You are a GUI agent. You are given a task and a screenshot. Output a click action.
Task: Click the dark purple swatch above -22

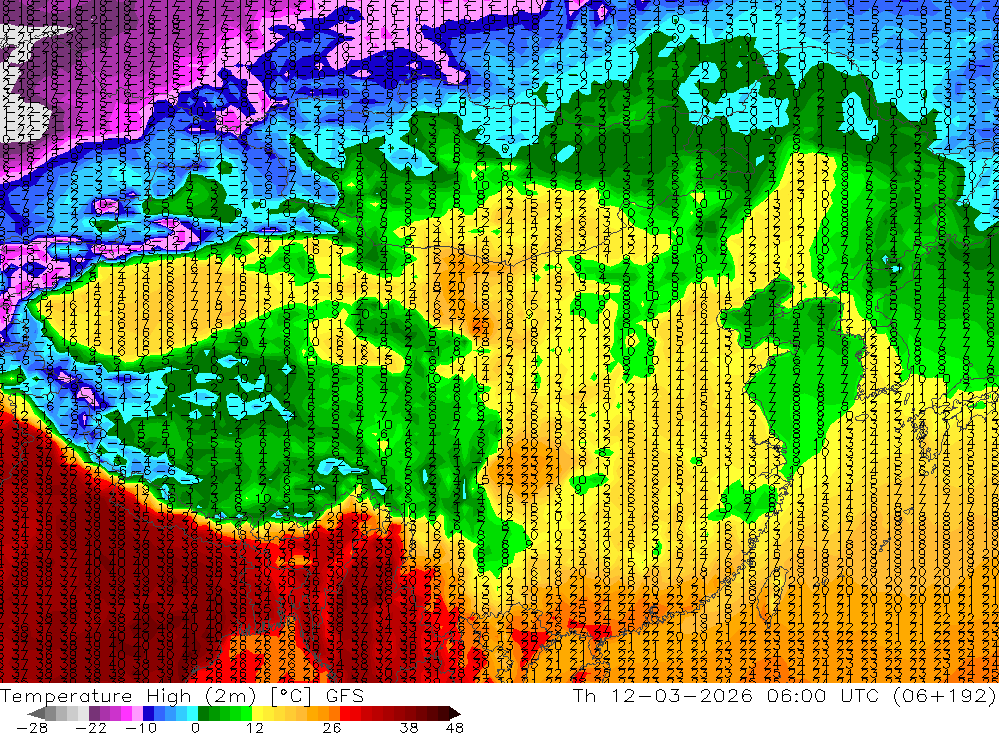tap(94, 714)
